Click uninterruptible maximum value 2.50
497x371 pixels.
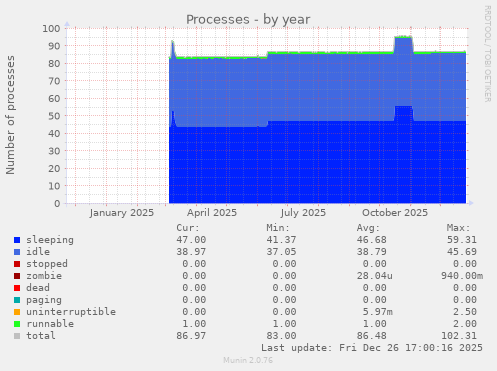coord(465,312)
